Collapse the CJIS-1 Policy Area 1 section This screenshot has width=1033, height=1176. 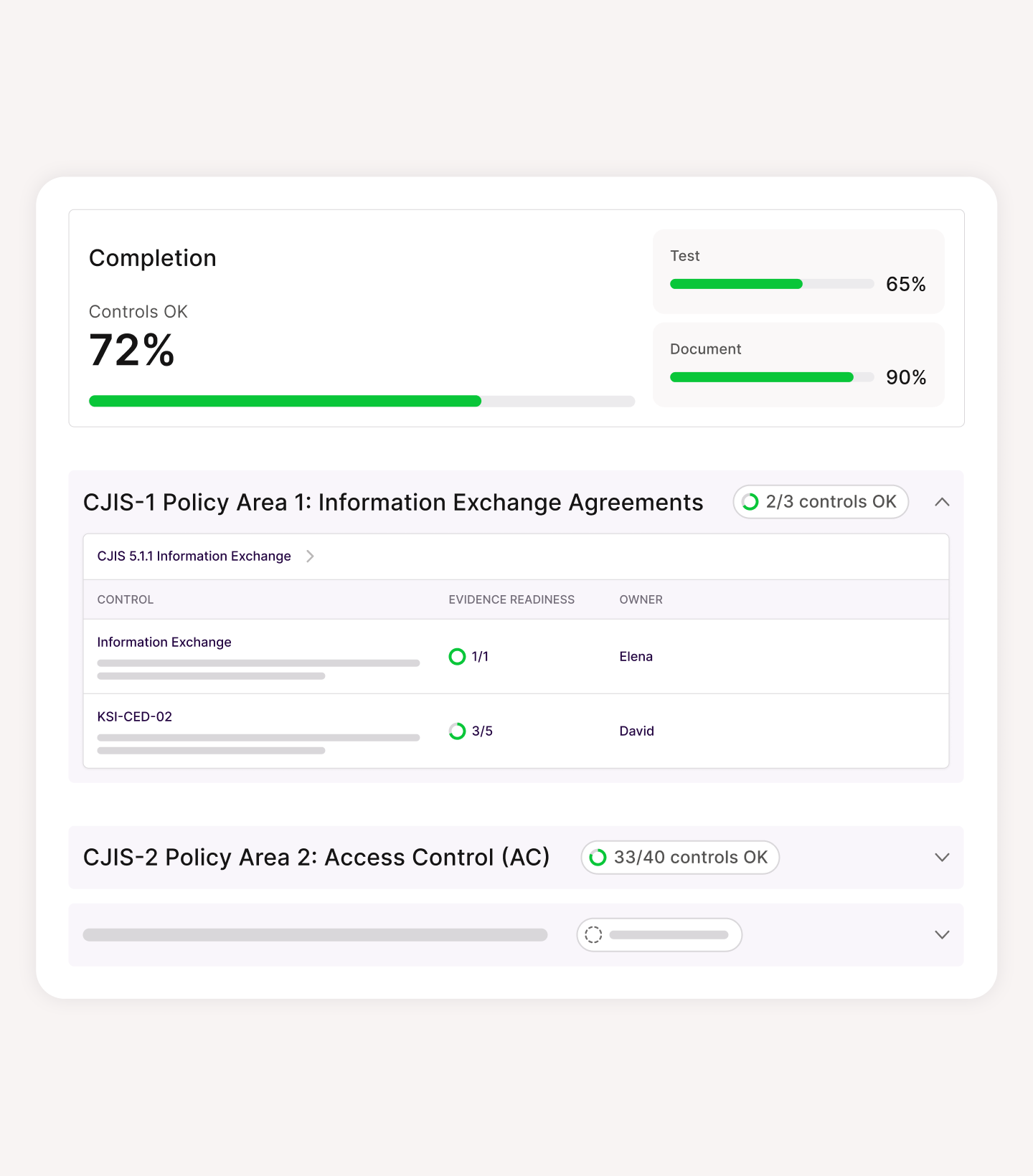point(942,502)
